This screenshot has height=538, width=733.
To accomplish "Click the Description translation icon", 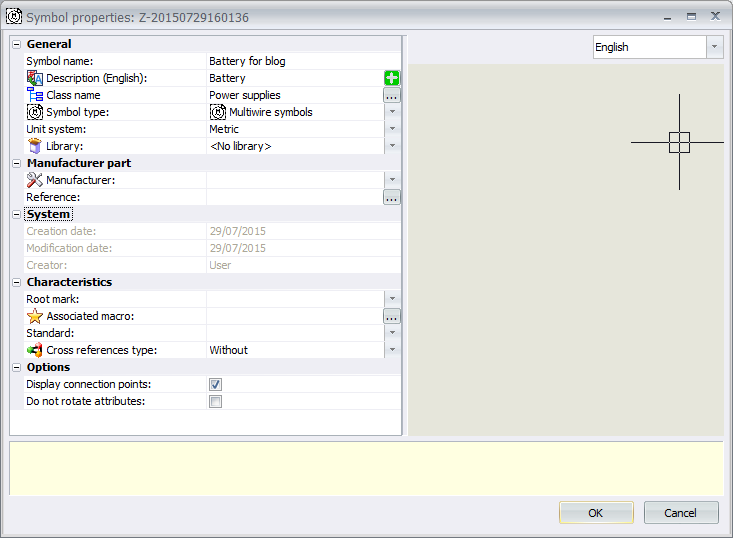I will tap(35, 78).
